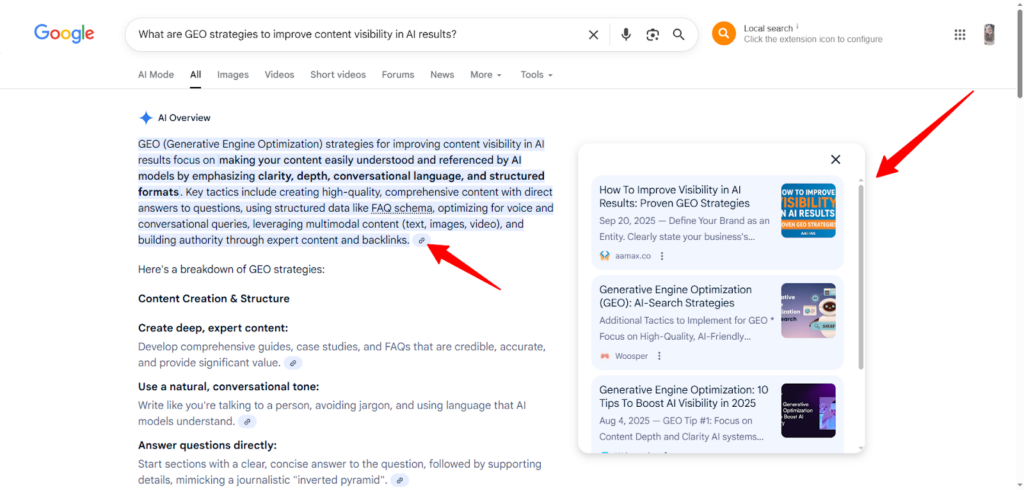Switch to the Images tab

tap(233, 75)
